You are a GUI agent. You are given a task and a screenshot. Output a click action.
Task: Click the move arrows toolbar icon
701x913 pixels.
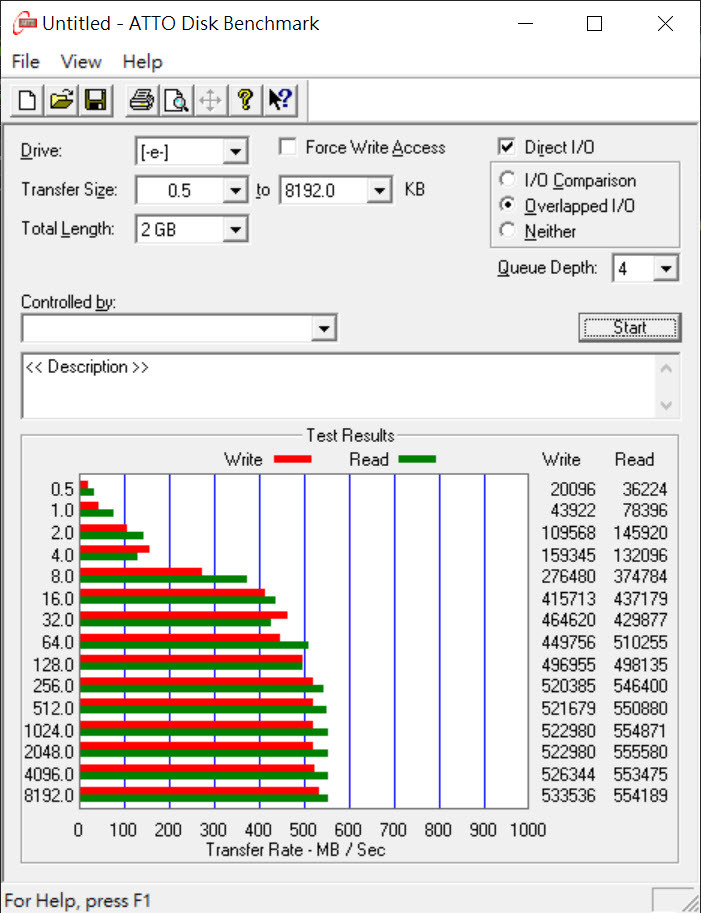pos(210,100)
